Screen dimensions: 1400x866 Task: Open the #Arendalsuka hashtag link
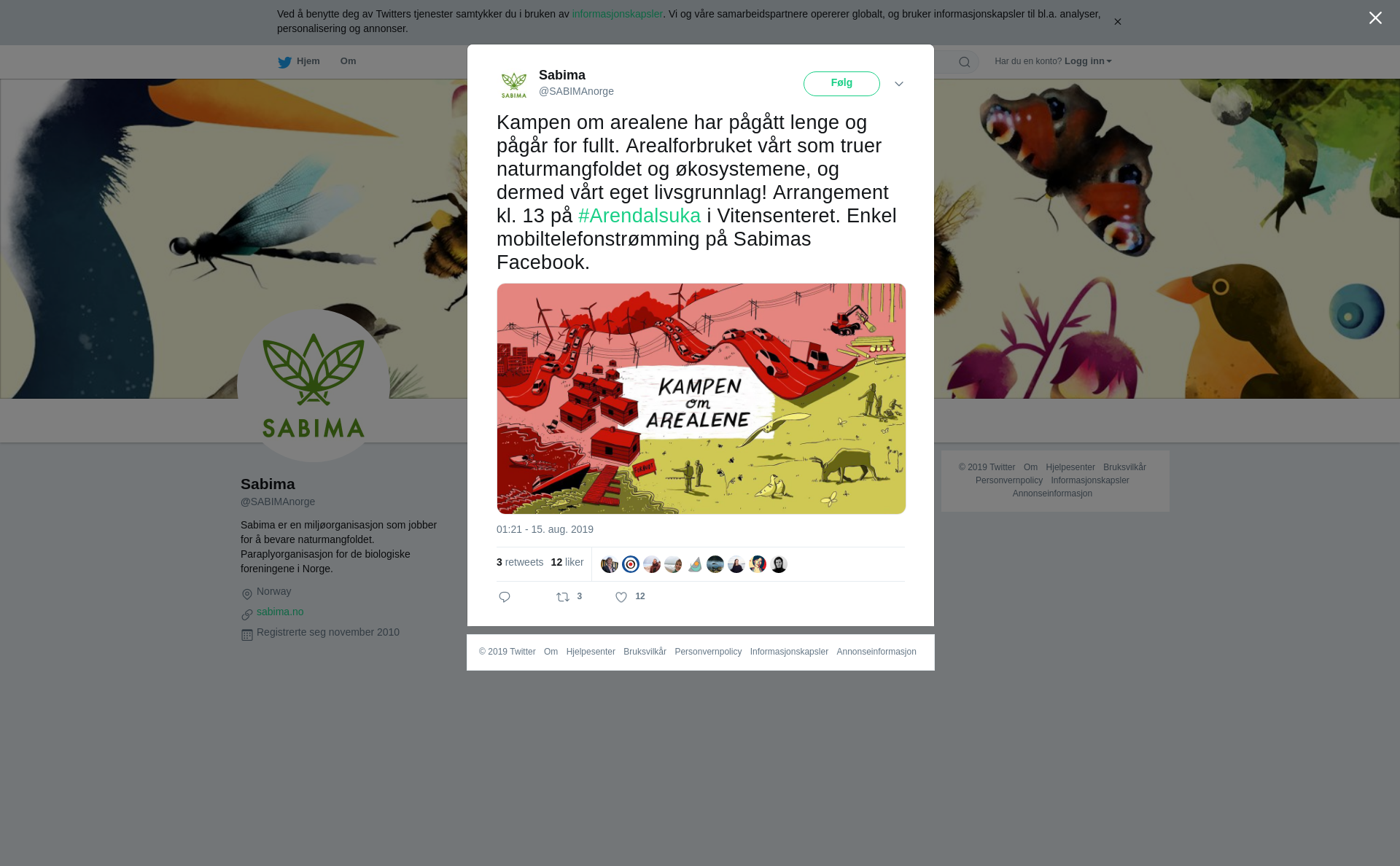(x=639, y=216)
